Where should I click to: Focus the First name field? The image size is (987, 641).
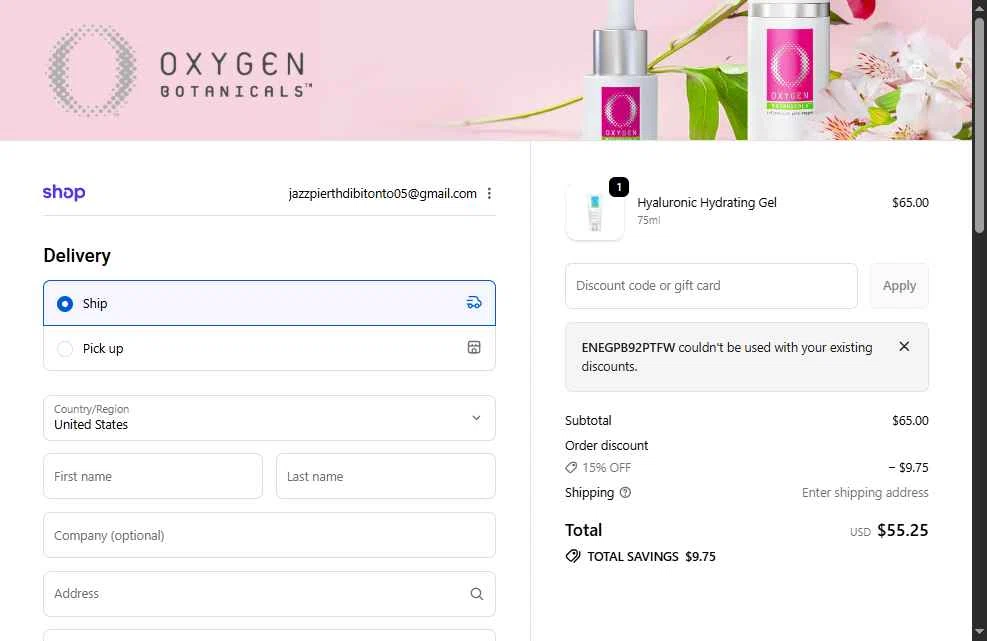coord(153,476)
